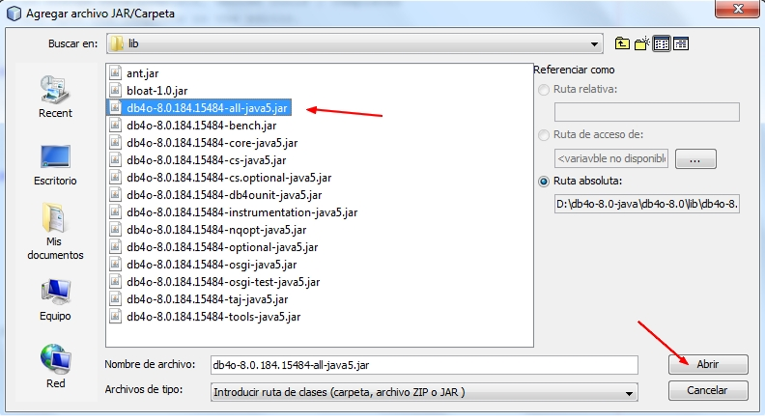Create a new folder icon
The width and height of the screenshot is (765, 416).
pyautogui.click(x=642, y=44)
